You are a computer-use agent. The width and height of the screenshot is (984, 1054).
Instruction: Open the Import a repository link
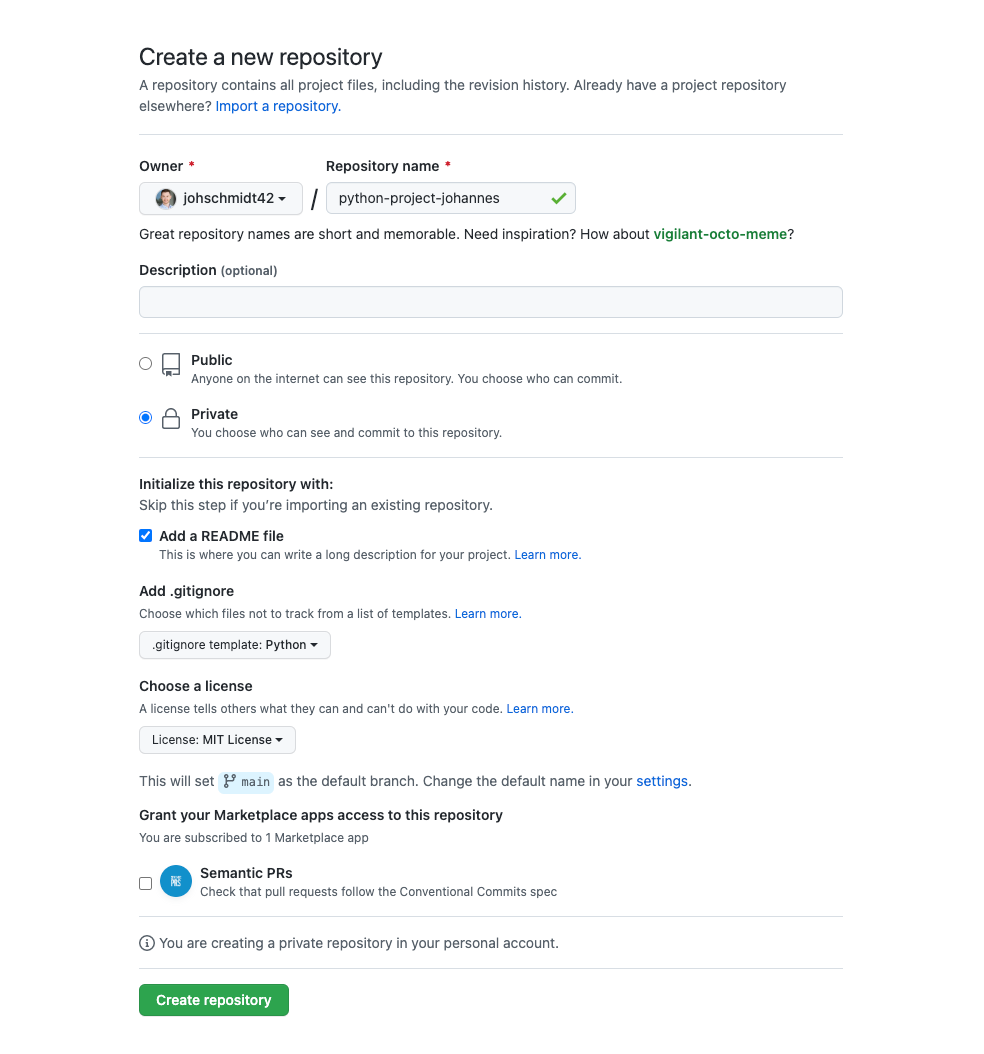[277, 106]
